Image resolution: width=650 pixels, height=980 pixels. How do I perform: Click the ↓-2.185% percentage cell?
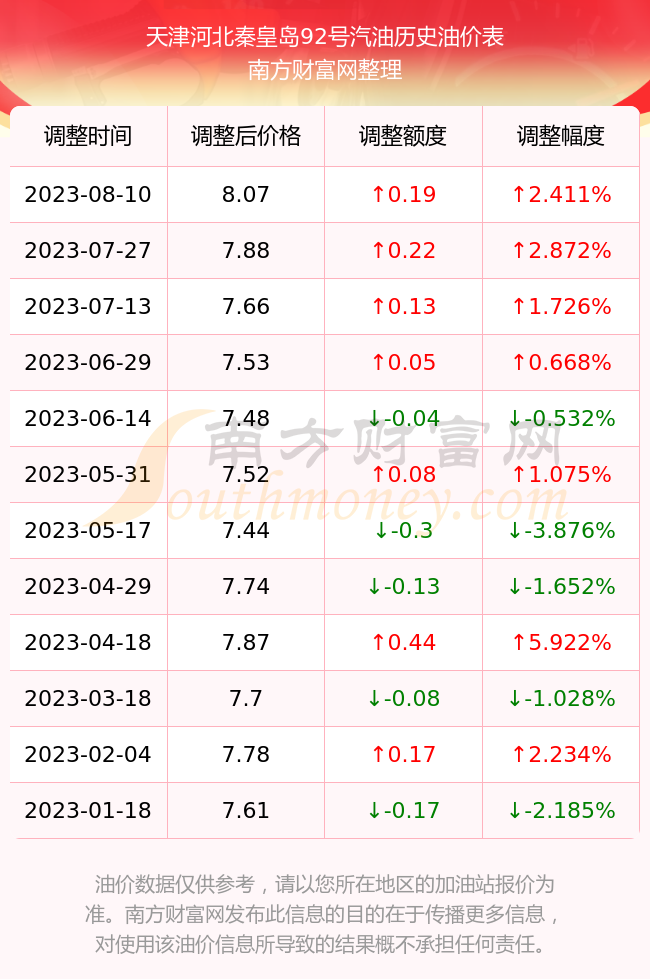561,811
